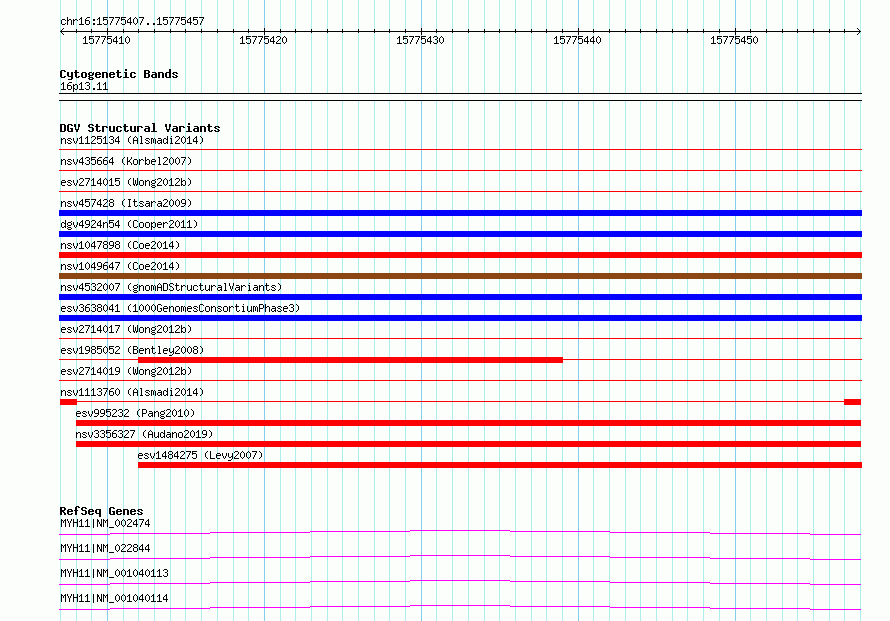Viewport: 890px width, 621px height.
Task: Open transcript MYH11|NM_001040114
Action: (x=114, y=598)
